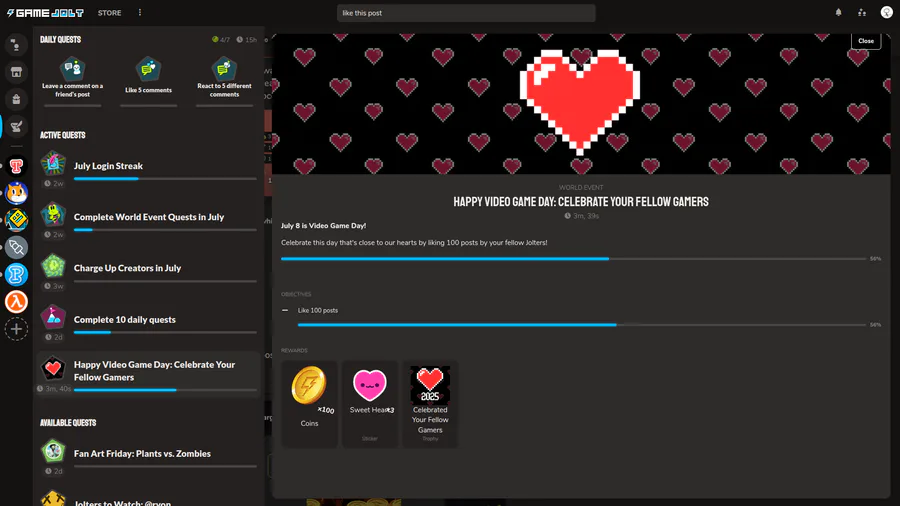The image size is (900, 506).
Task: Click the WORLD EVENT label
Action: (x=581, y=188)
